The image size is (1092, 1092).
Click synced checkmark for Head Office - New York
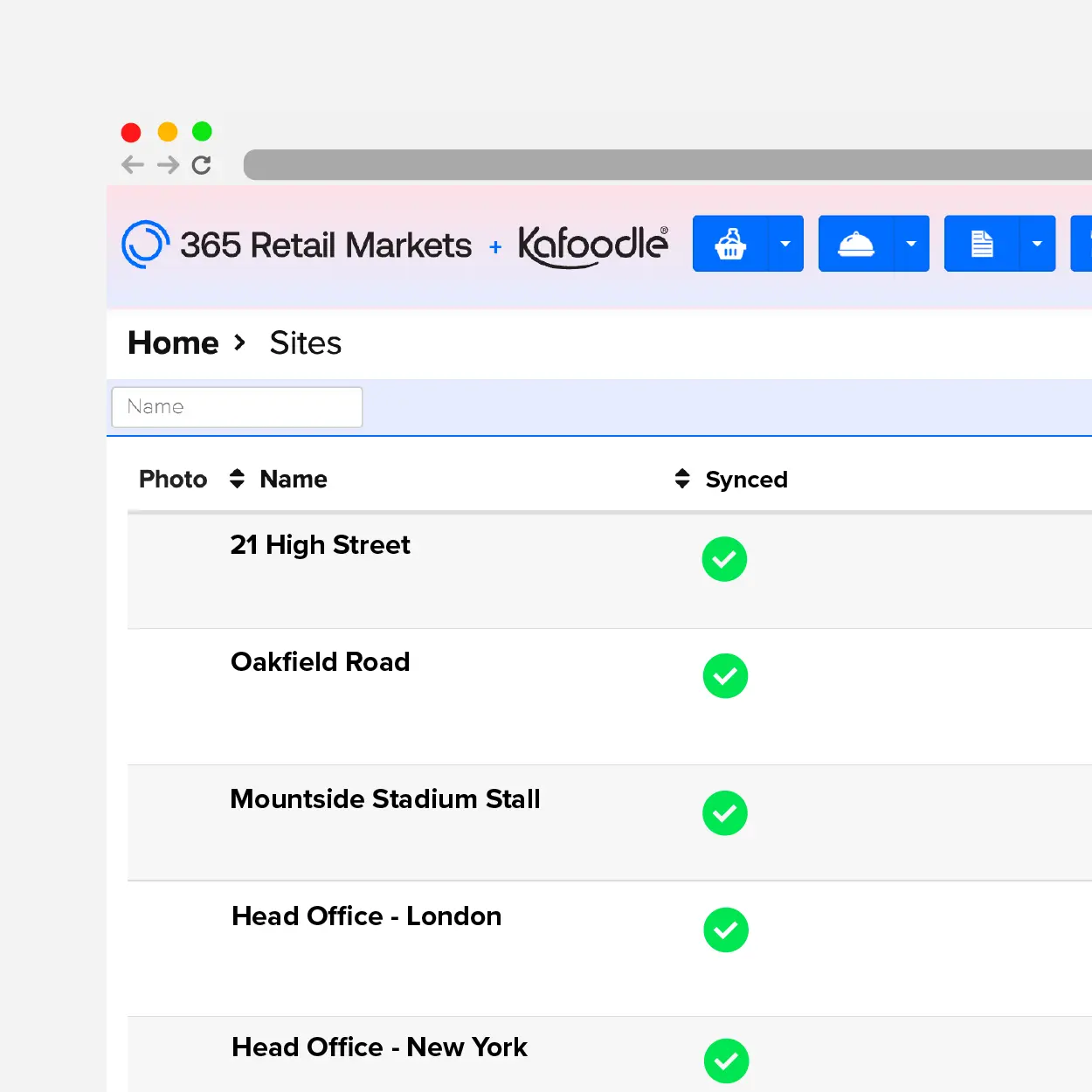(727, 1061)
